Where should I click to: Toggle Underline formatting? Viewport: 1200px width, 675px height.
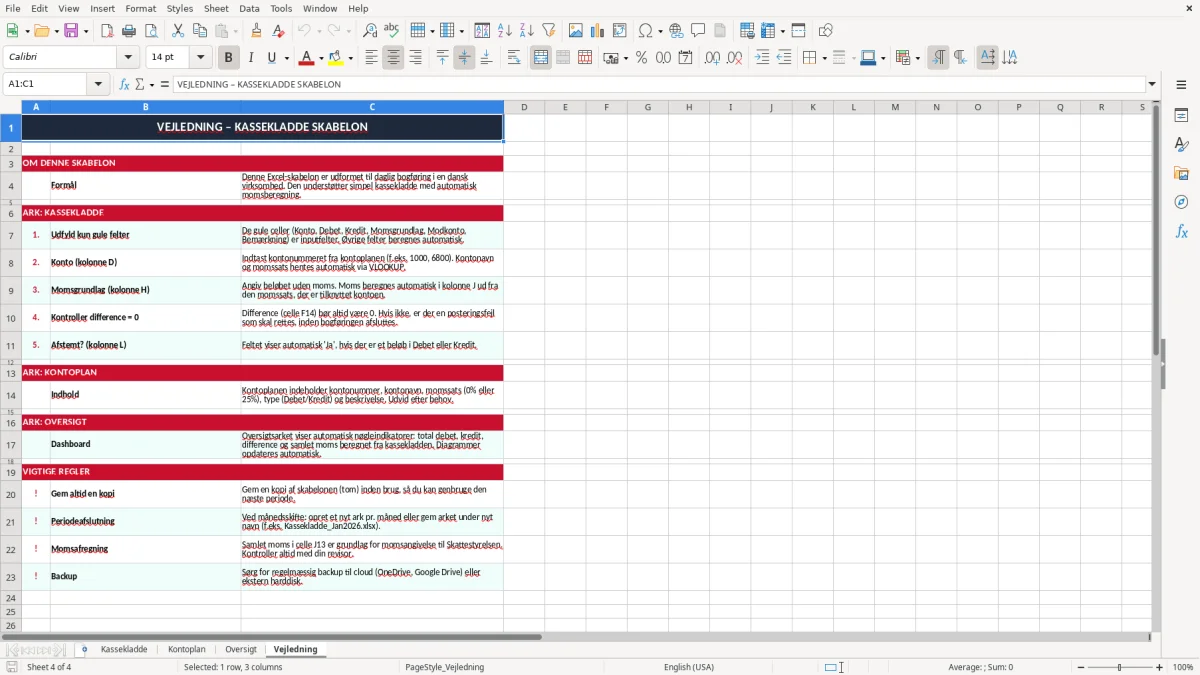[x=272, y=58]
